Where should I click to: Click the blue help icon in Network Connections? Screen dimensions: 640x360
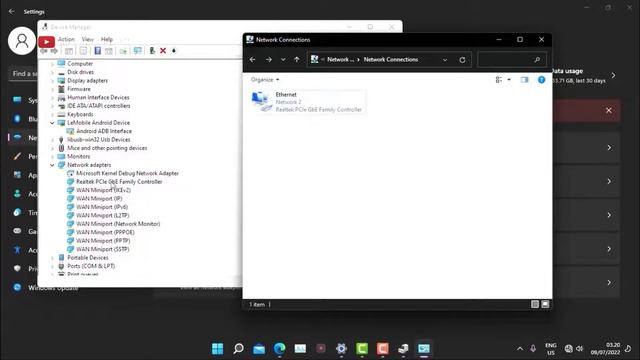tap(541, 80)
